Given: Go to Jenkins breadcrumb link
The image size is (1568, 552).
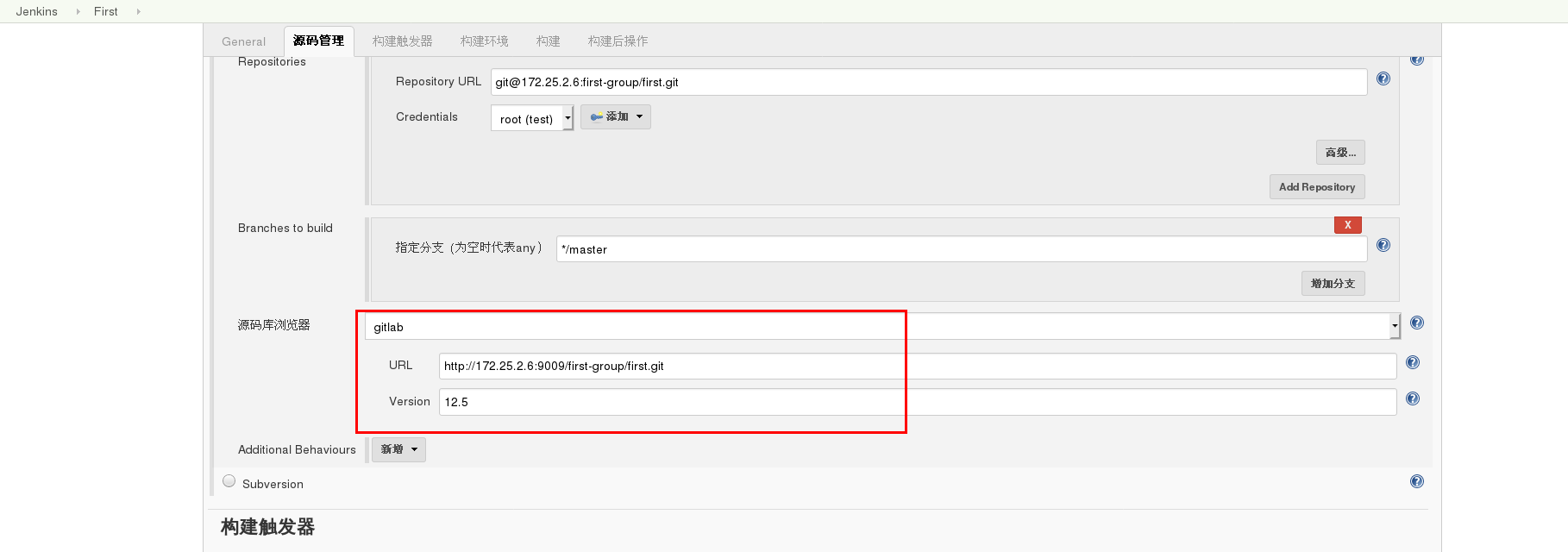Looking at the screenshot, I should pyautogui.click(x=37, y=11).
